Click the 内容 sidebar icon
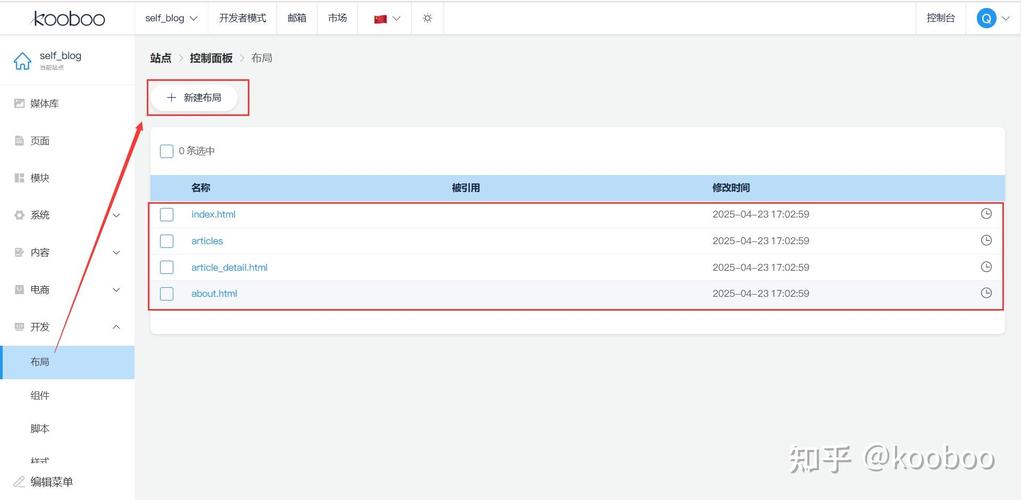The width and height of the screenshot is (1021, 500). pyautogui.click(x=20, y=253)
